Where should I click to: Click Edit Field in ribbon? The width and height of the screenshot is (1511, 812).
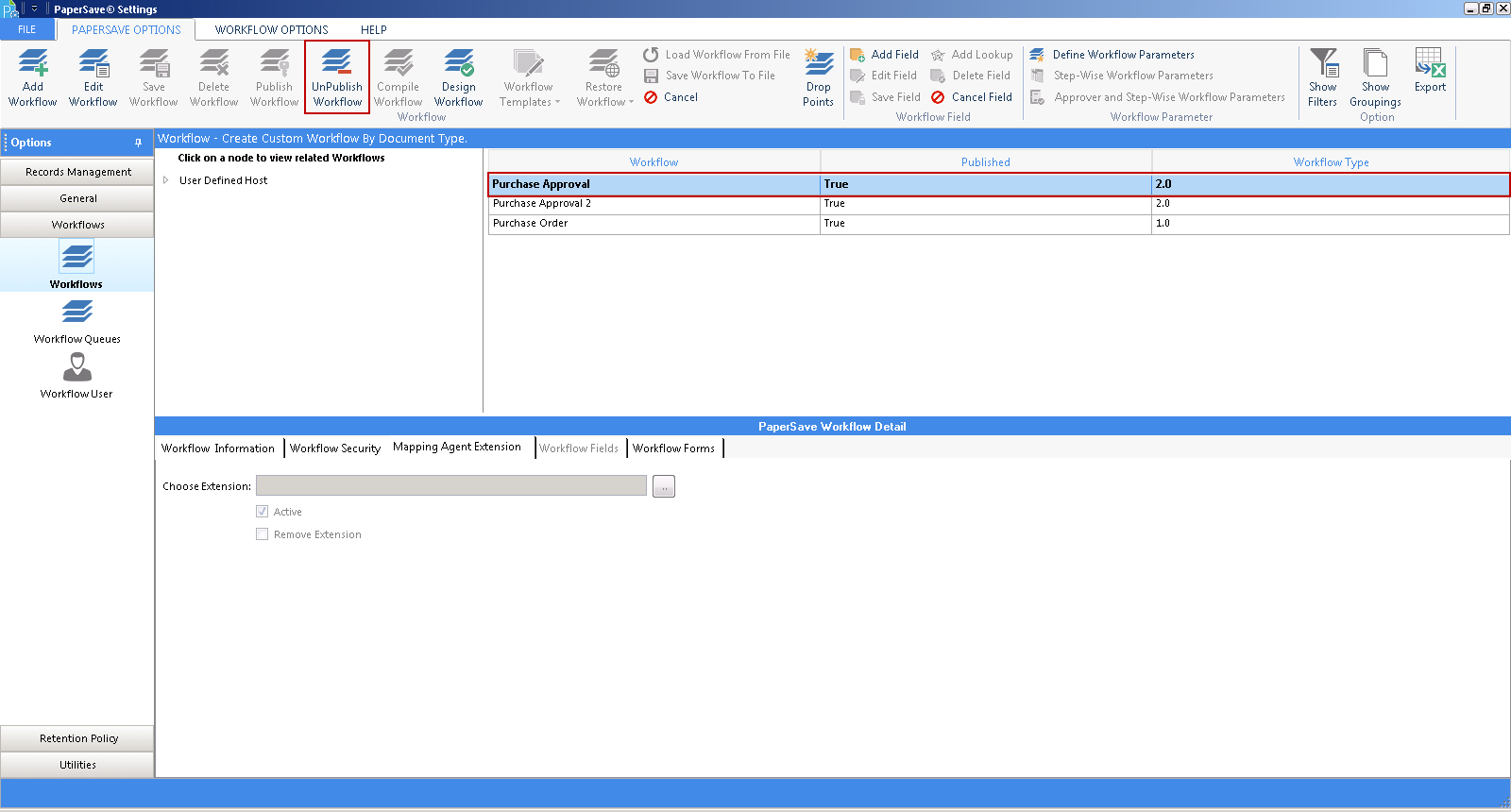(883, 76)
